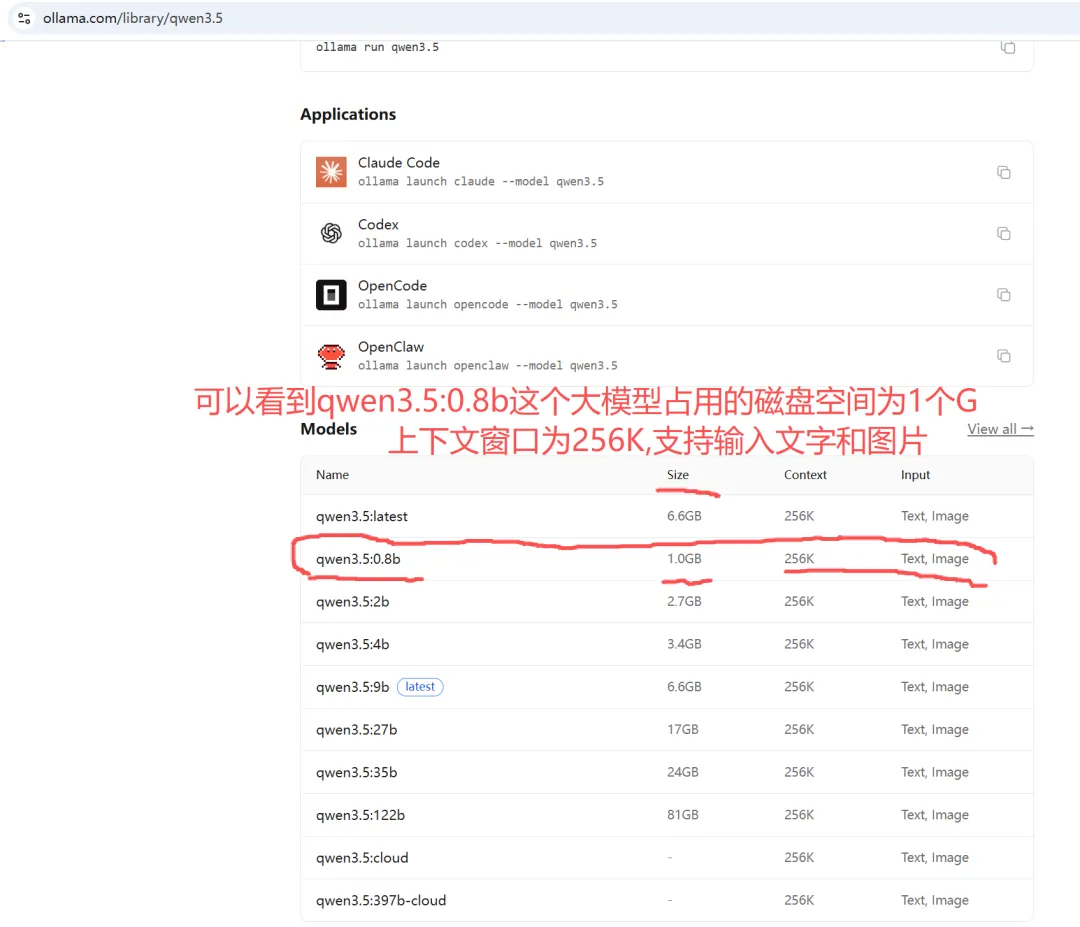Click the 6.6GB size in qwen3.5:latest row
Viewport: 1080px width, 927px height.
click(685, 517)
